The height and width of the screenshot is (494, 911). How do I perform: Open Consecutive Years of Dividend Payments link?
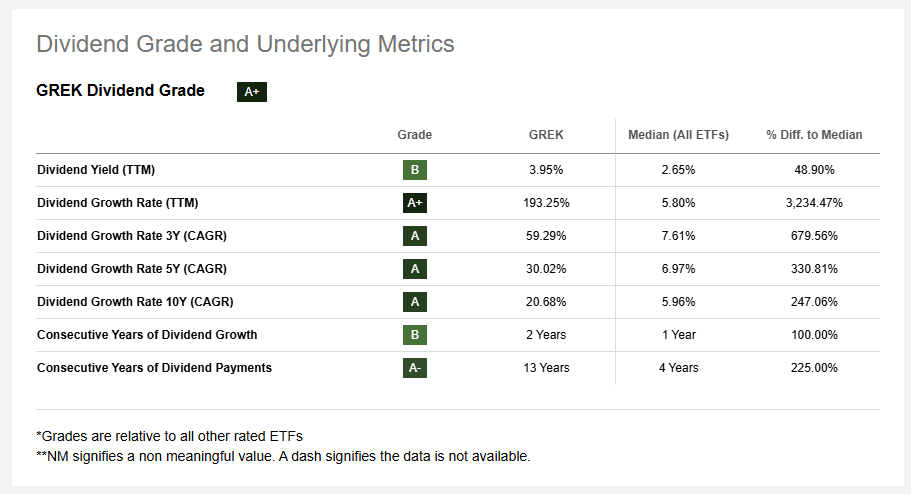click(154, 368)
